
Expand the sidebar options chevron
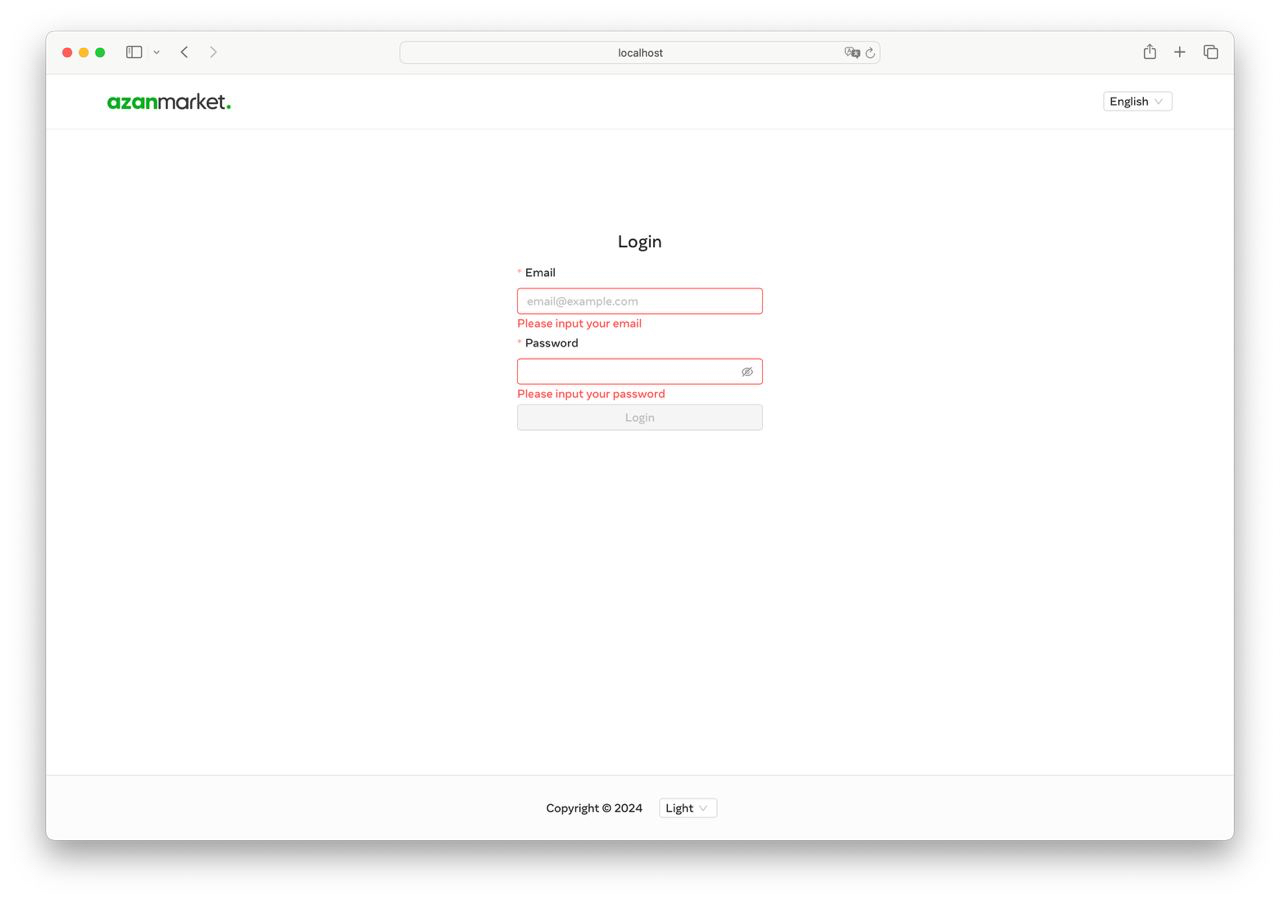(156, 51)
